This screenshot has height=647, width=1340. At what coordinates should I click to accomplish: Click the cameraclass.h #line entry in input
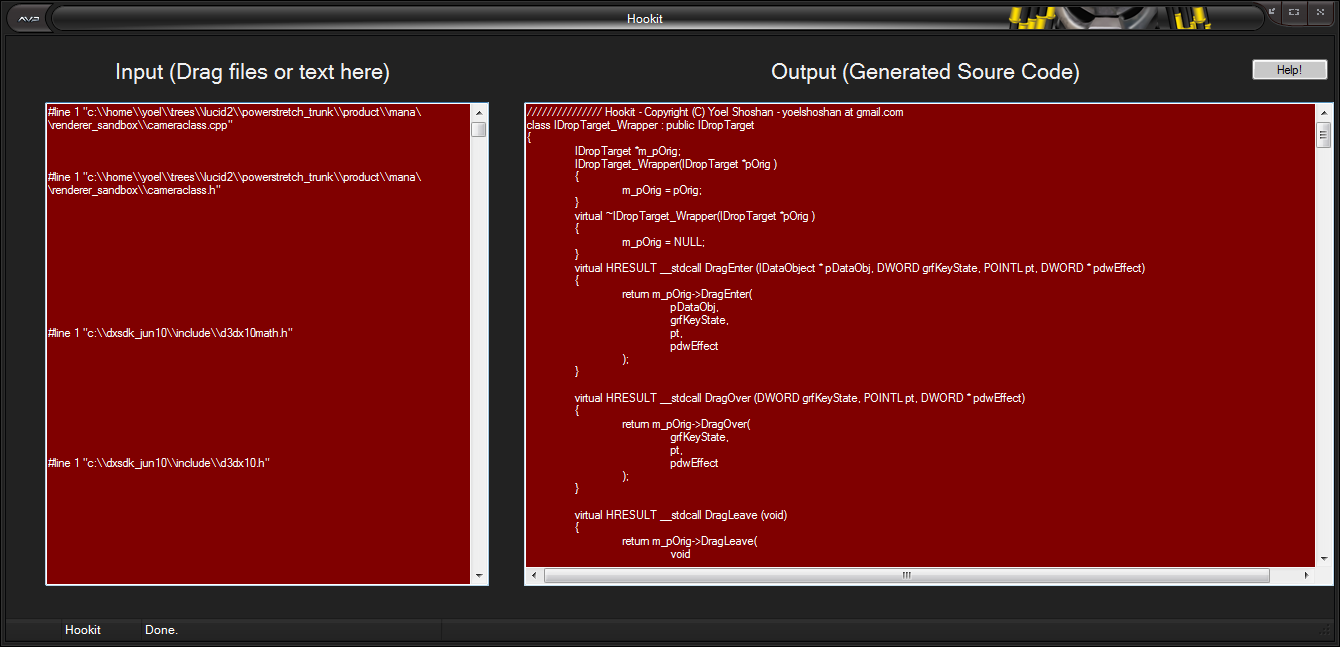(234, 184)
